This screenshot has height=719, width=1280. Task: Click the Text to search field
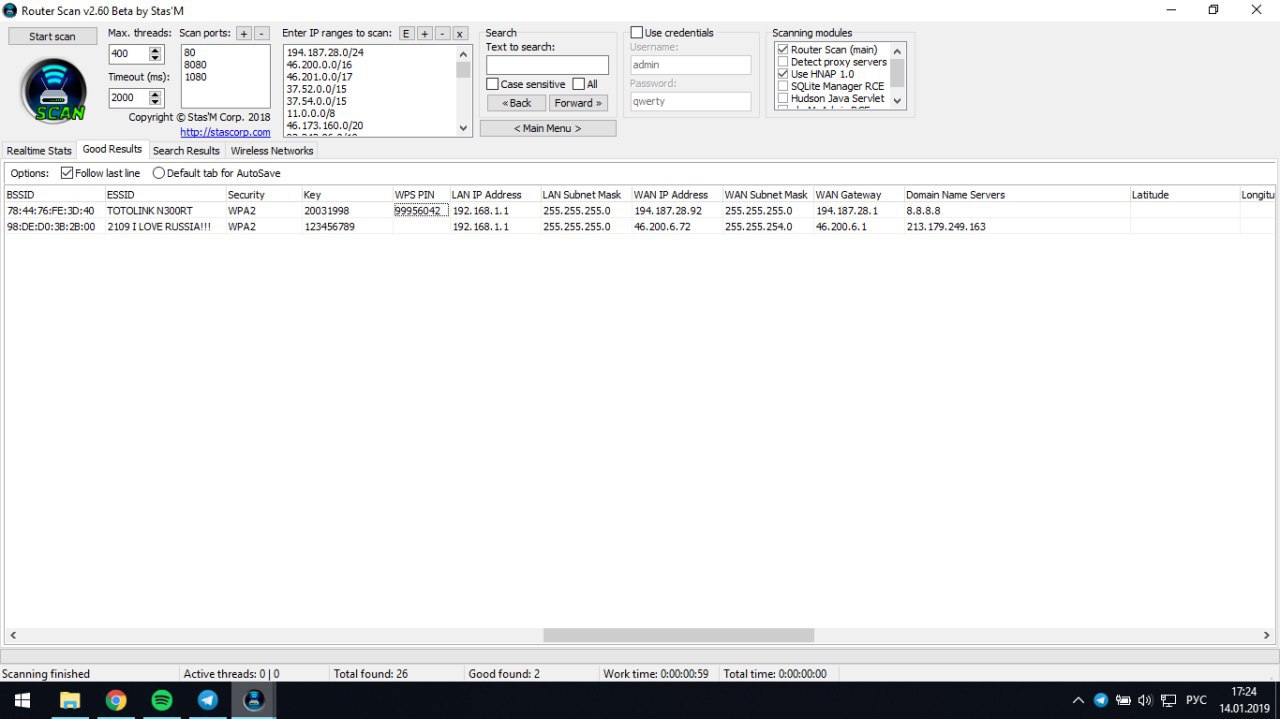pyautogui.click(x=547, y=65)
